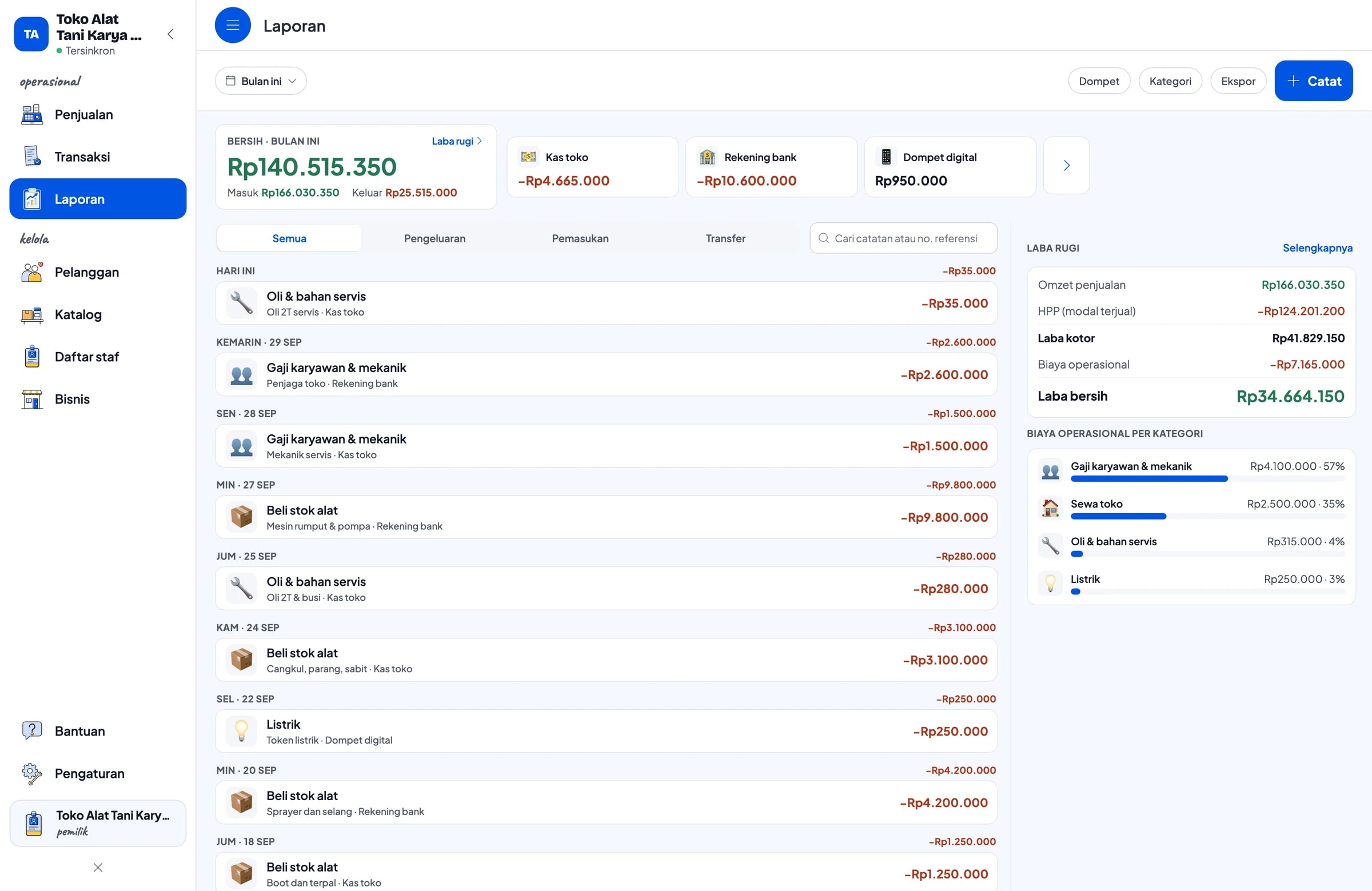1372x891 pixels.
Task: Open the Mekanik servis salary transaction
Action: coord(606,446)
